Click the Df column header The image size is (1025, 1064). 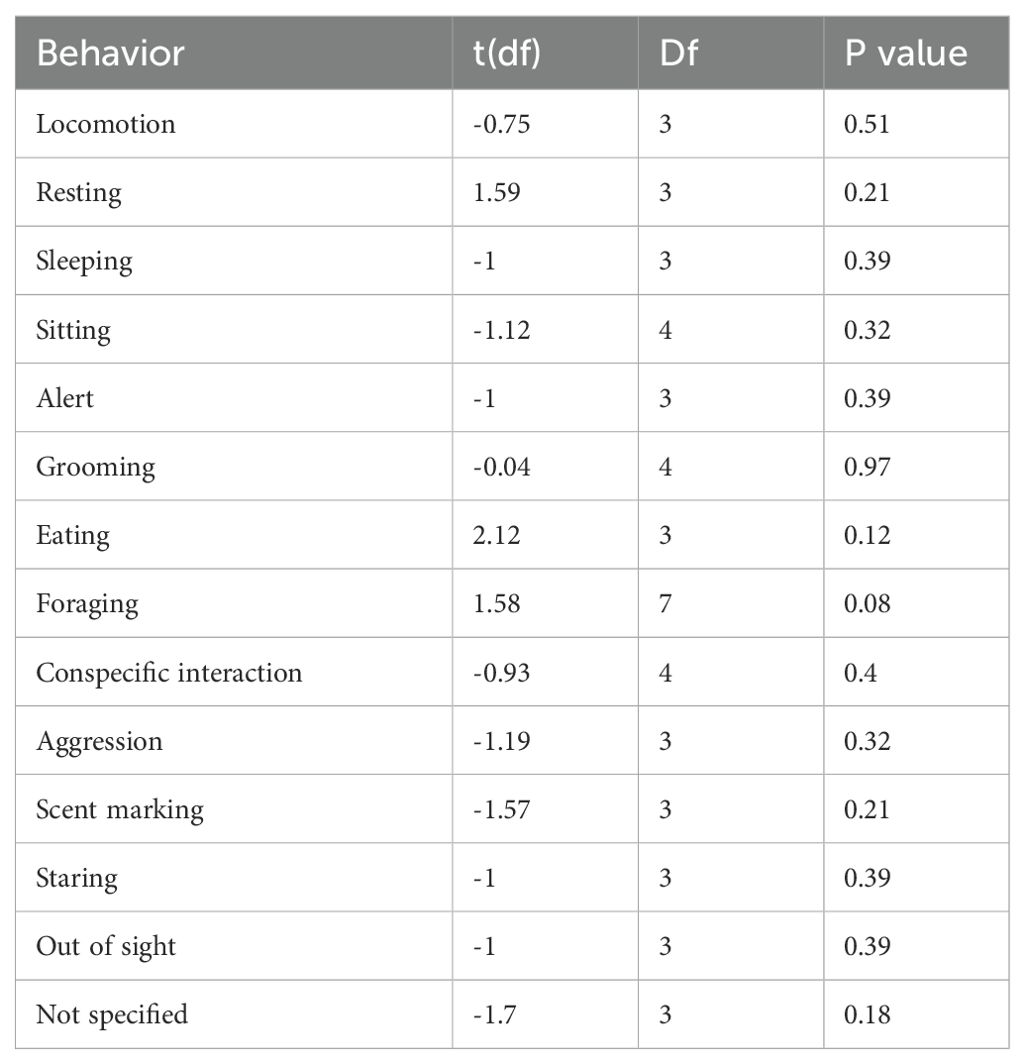point(678,54)
